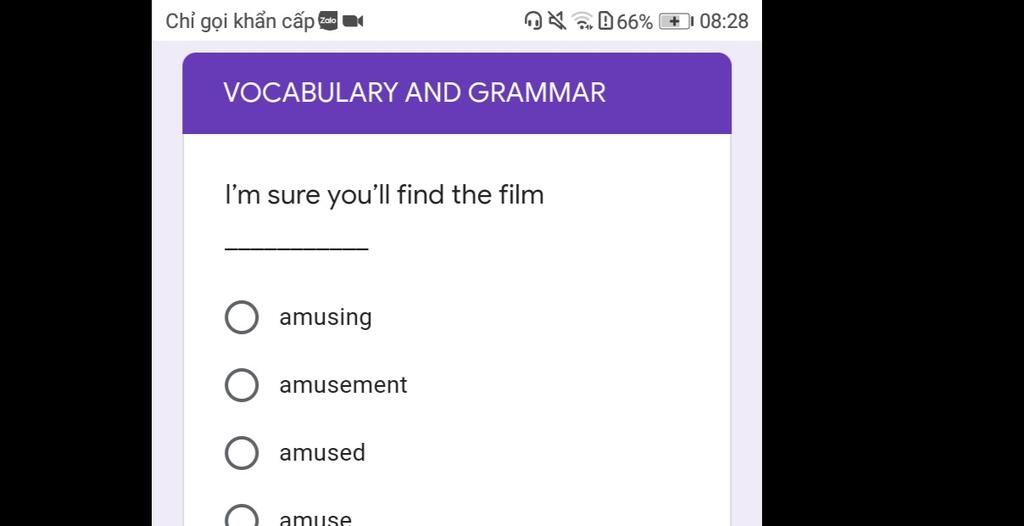
Task: Tap the question text about the film
Action: [384, 194]
